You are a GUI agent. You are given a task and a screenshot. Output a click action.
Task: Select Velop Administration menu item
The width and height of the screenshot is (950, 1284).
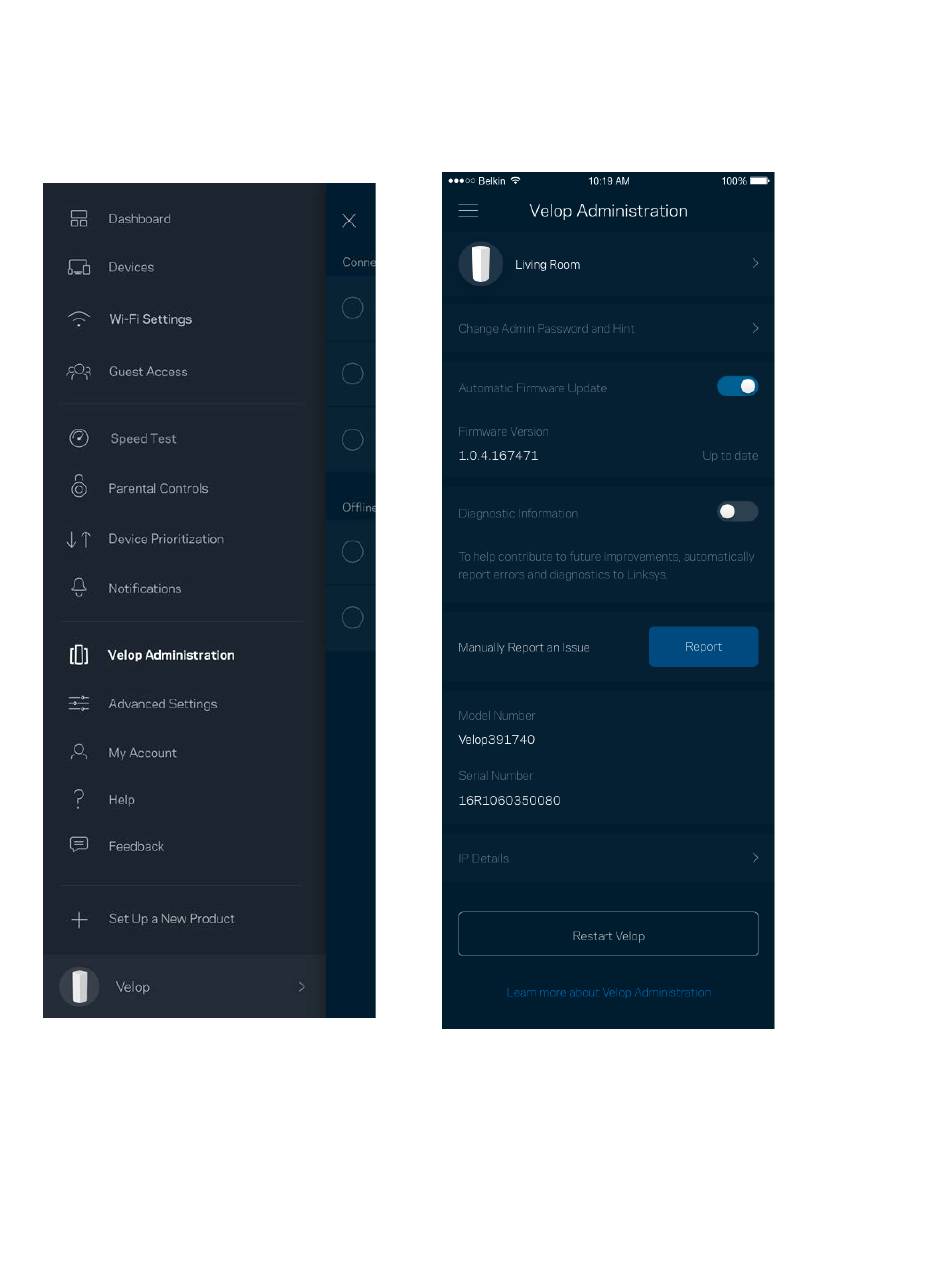pos(172,655)
